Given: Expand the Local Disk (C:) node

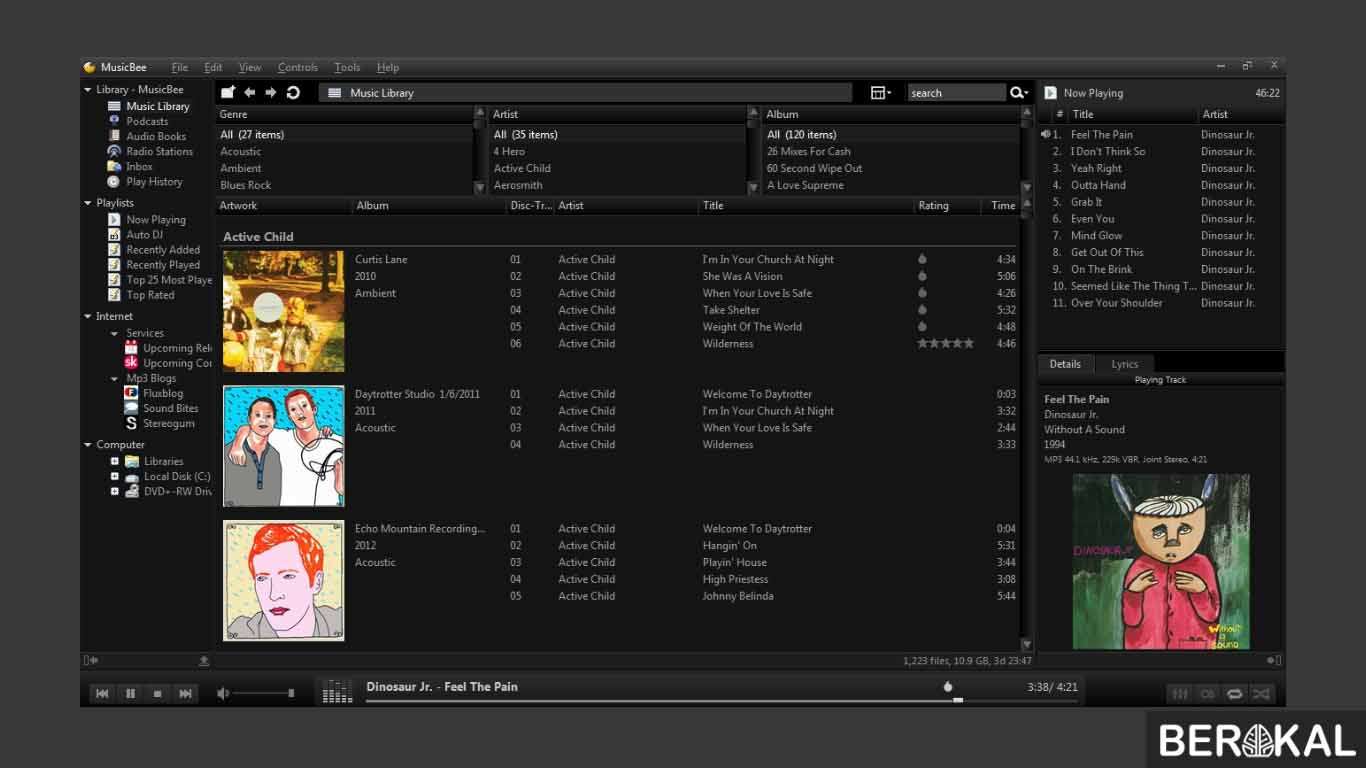Looking at the screenshot, I should [114, 476].
